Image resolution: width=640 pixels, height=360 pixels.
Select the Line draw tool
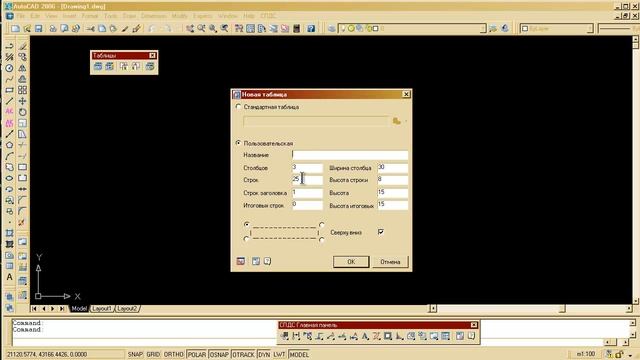9,101
